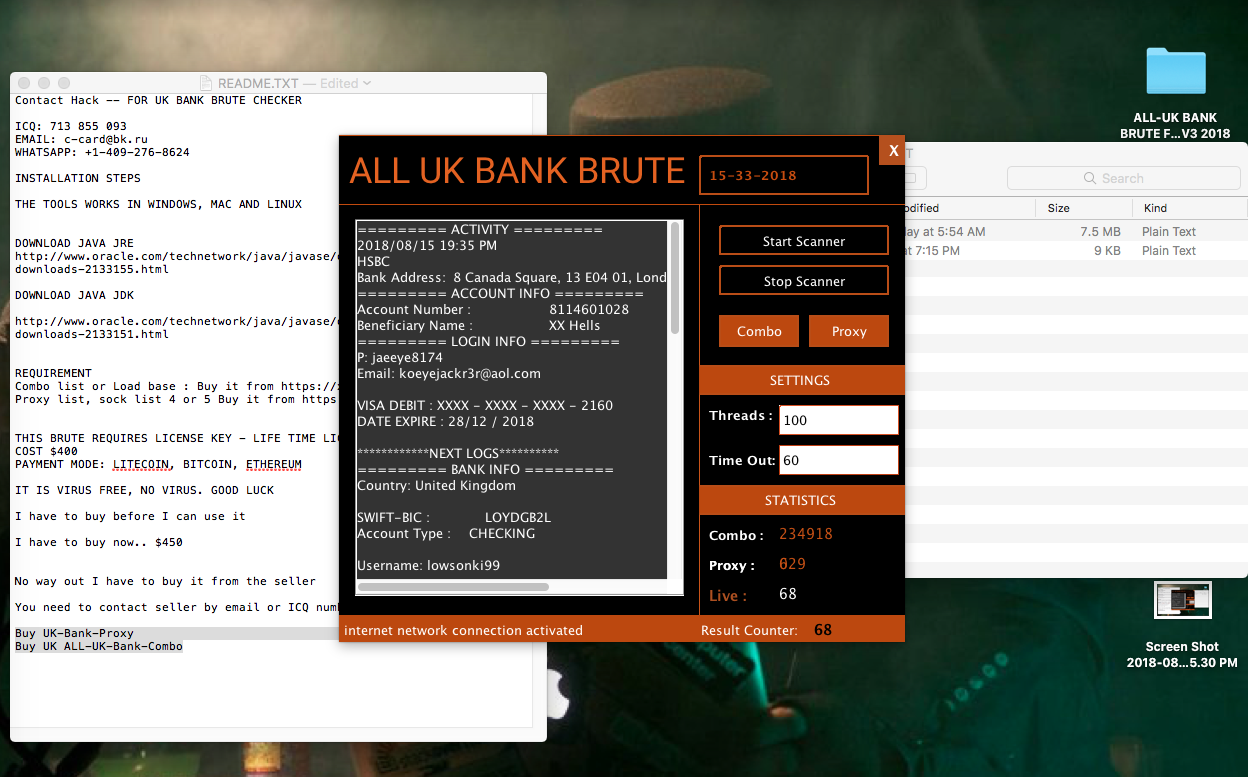Click the Combo count value 234918
1248x777 pixels.
click(x=806, y=534)
